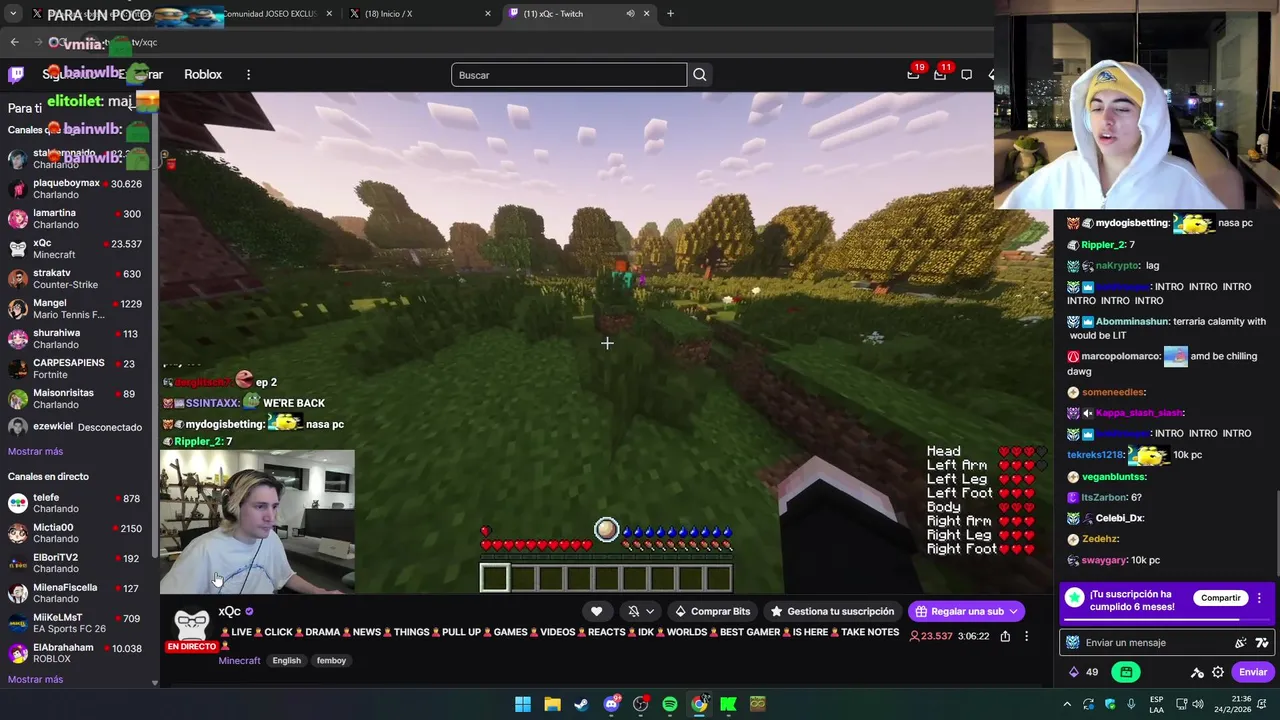Image resolution: width=1280 pixels, height=720 pixels.
Task: Open shurahiwa channel in the sidebar
Action: [x=78, y=339]
